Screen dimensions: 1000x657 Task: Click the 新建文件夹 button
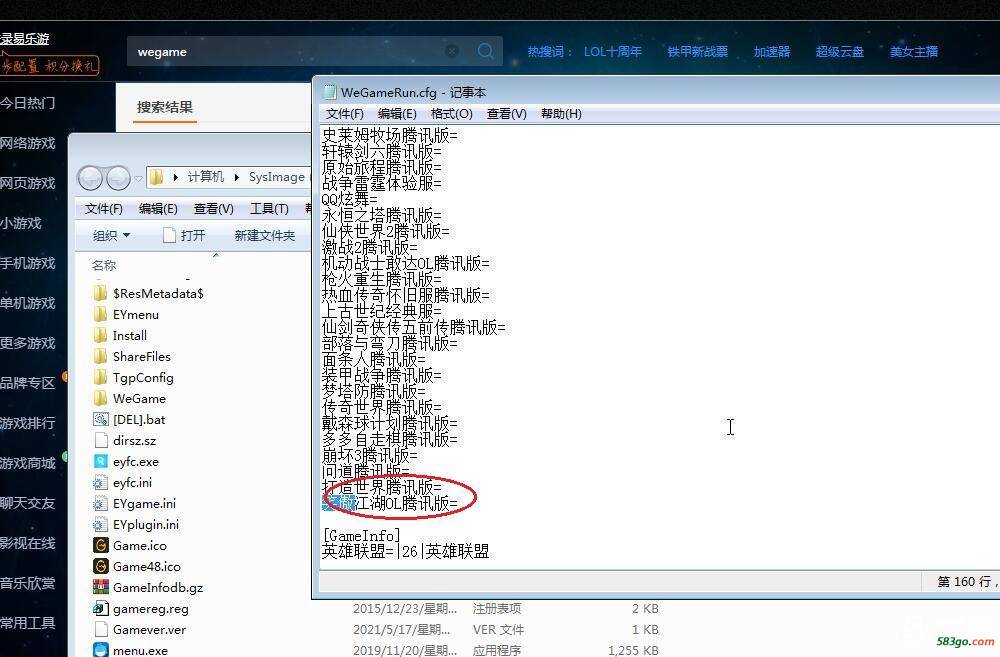(x=265, y=235)
